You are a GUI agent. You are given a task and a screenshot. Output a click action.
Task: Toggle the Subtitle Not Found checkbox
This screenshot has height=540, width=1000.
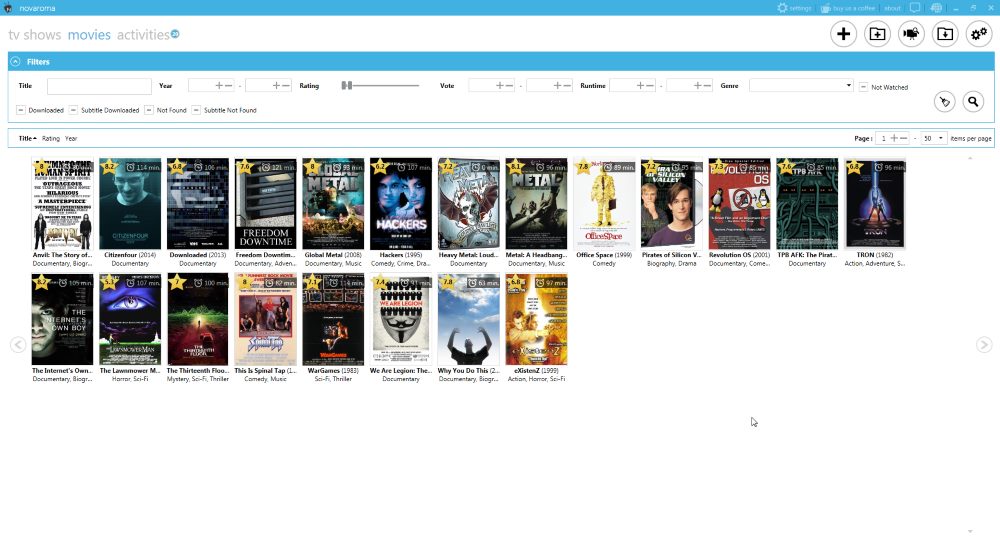196,110
